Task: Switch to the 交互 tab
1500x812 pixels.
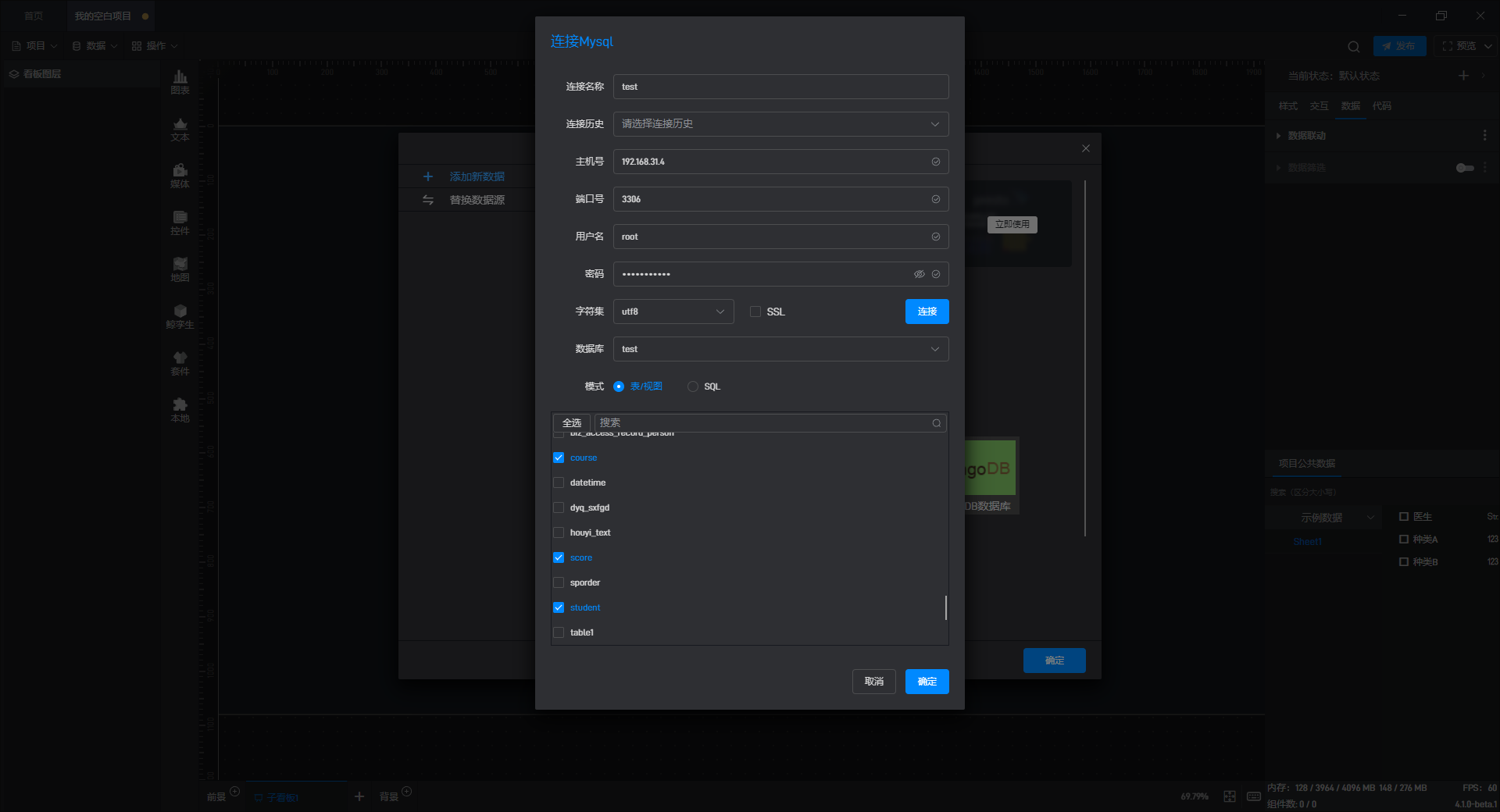Action: coord(1319,106)
